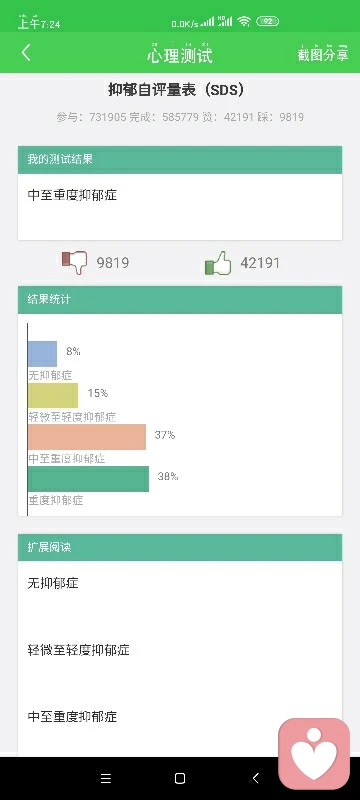Click the orange 37% bar
Screen dimensions: 360x800
pos(87,437)
